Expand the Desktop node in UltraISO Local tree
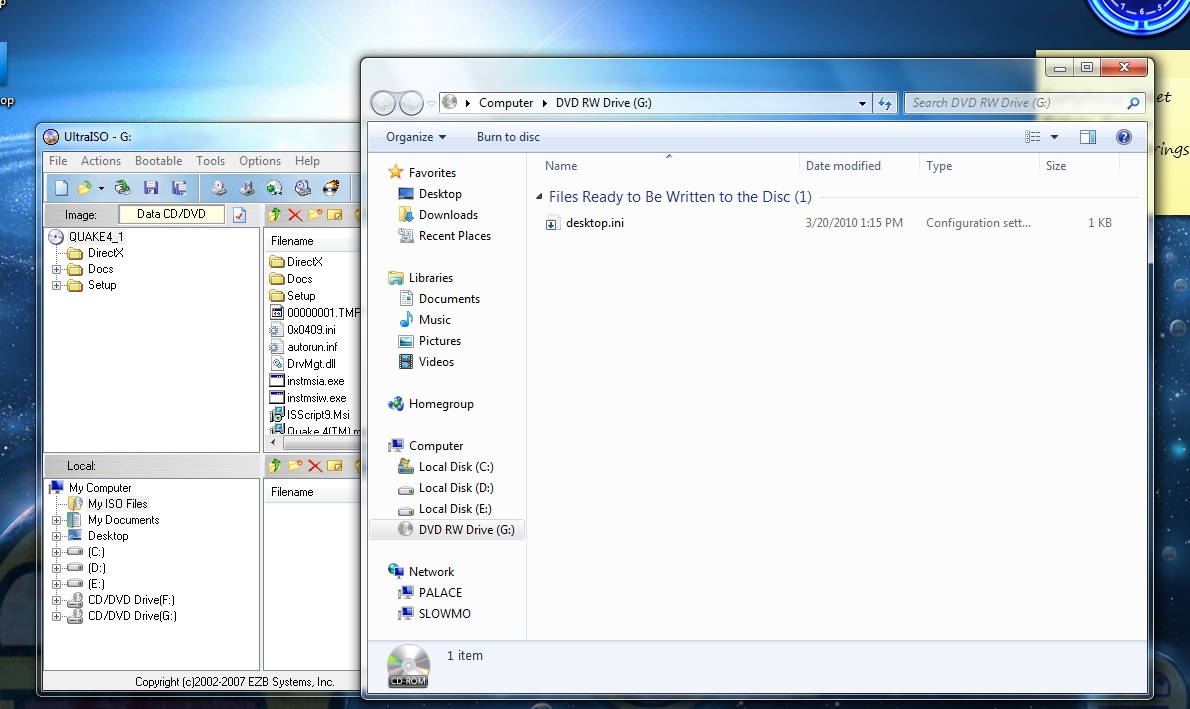The image size is (1190, 709). point(56,536)
